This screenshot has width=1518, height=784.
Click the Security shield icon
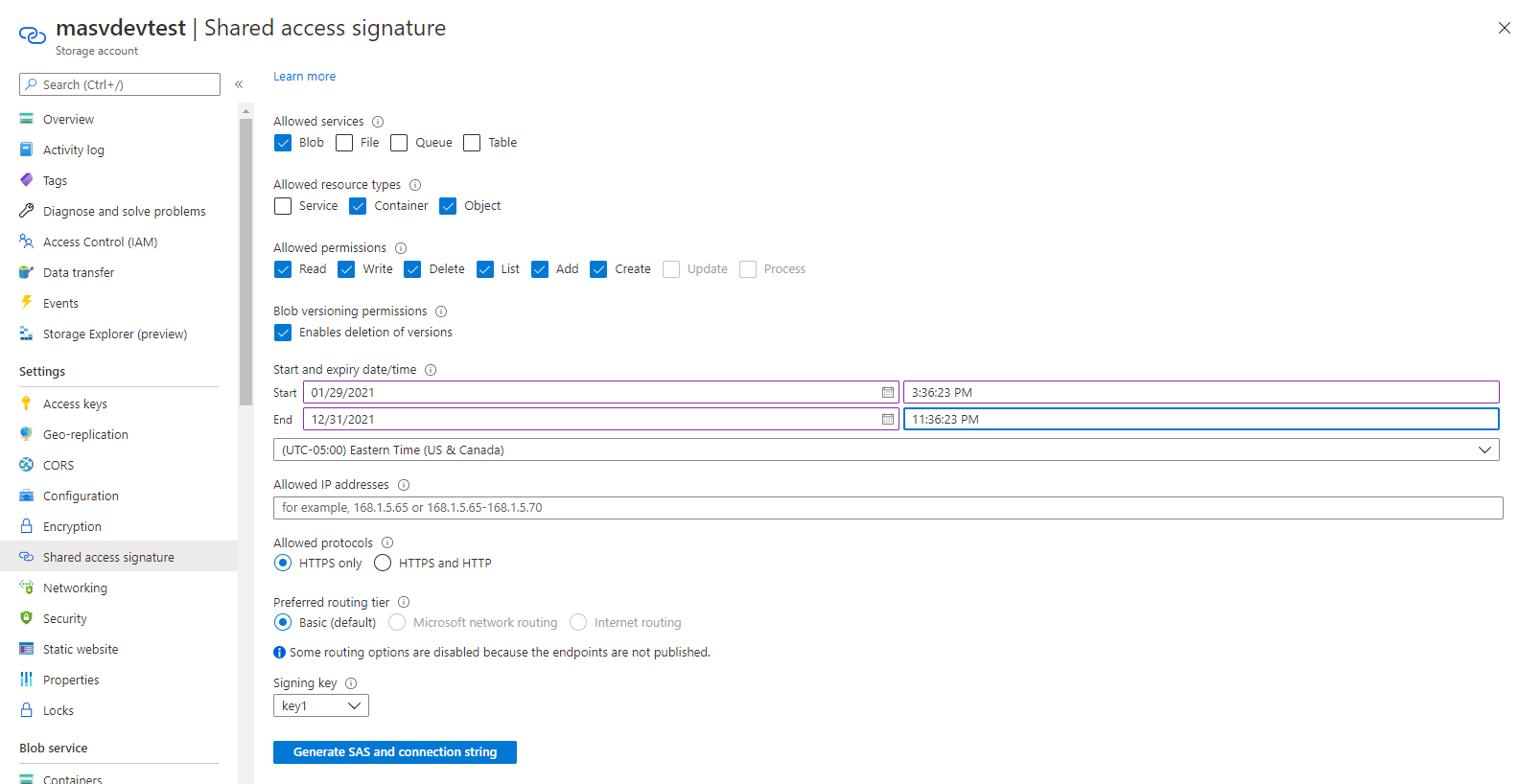27,618
